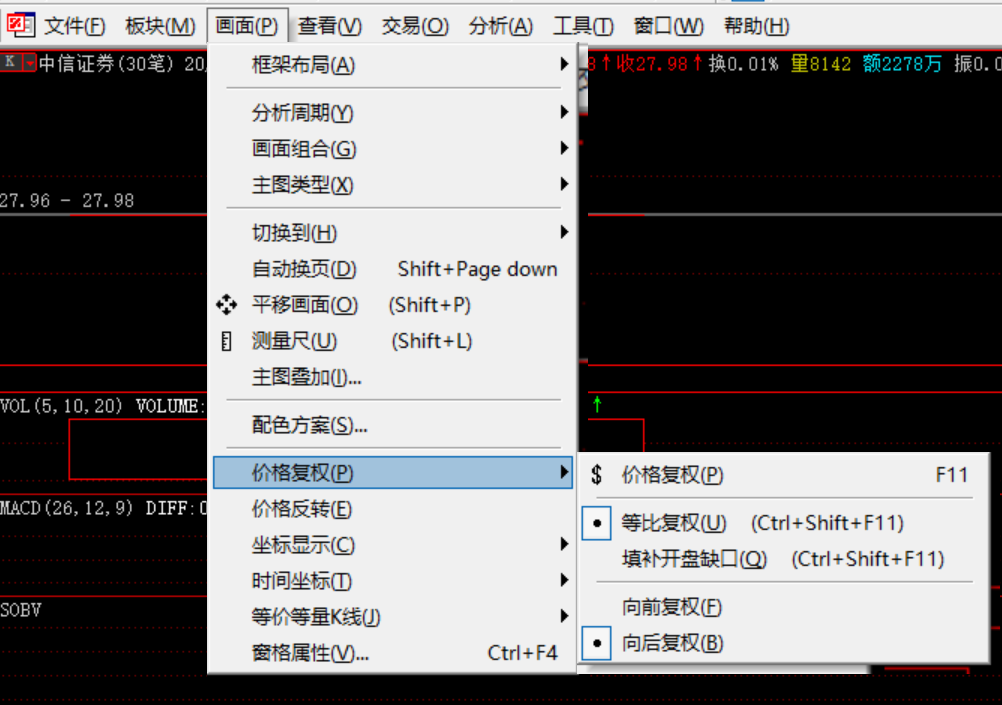
Task: Expand the 等价等量K线(J) submenu
Action: (x=393, y=617)
